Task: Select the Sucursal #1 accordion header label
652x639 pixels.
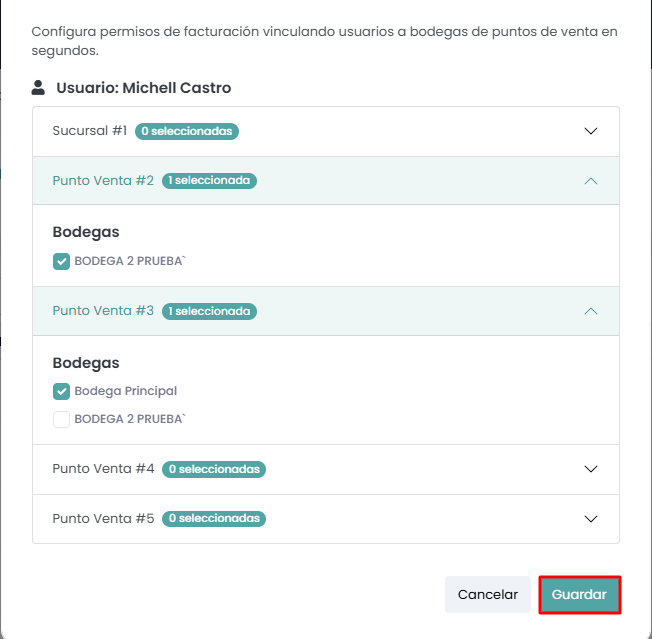Action: tap(90, 131)
